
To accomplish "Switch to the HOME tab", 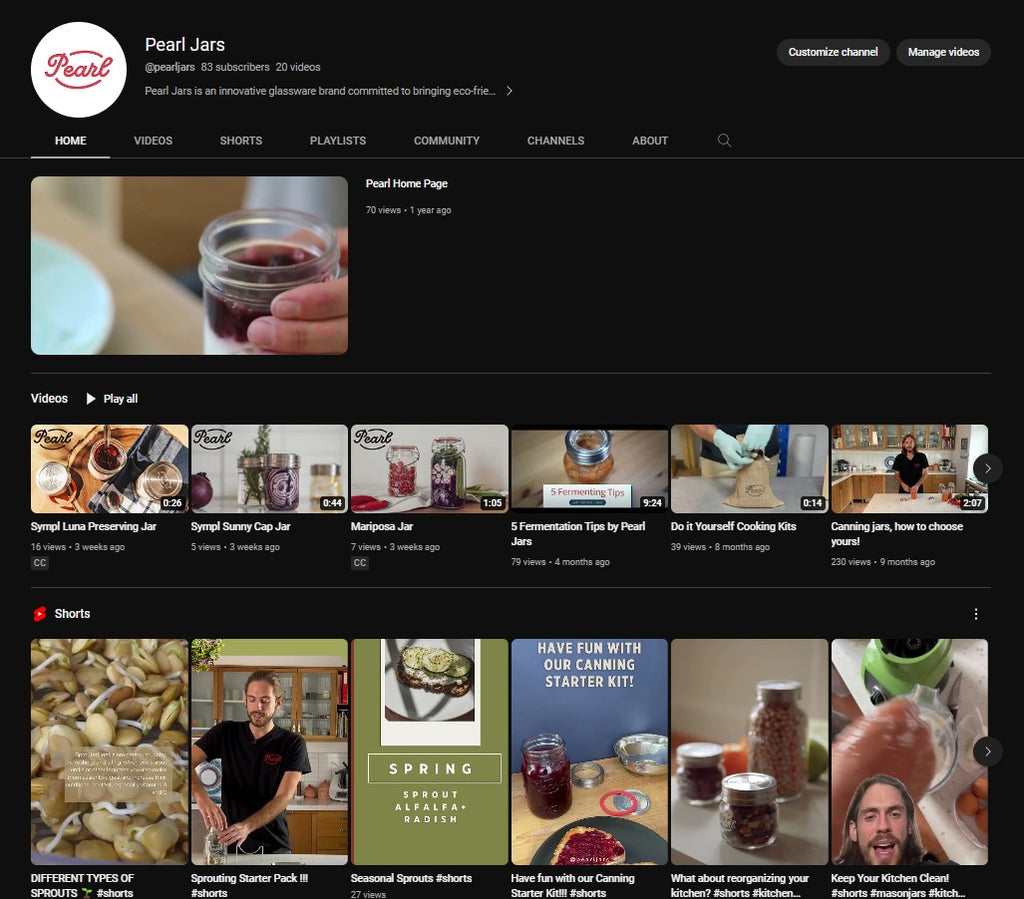I will (x=71, y=140).
